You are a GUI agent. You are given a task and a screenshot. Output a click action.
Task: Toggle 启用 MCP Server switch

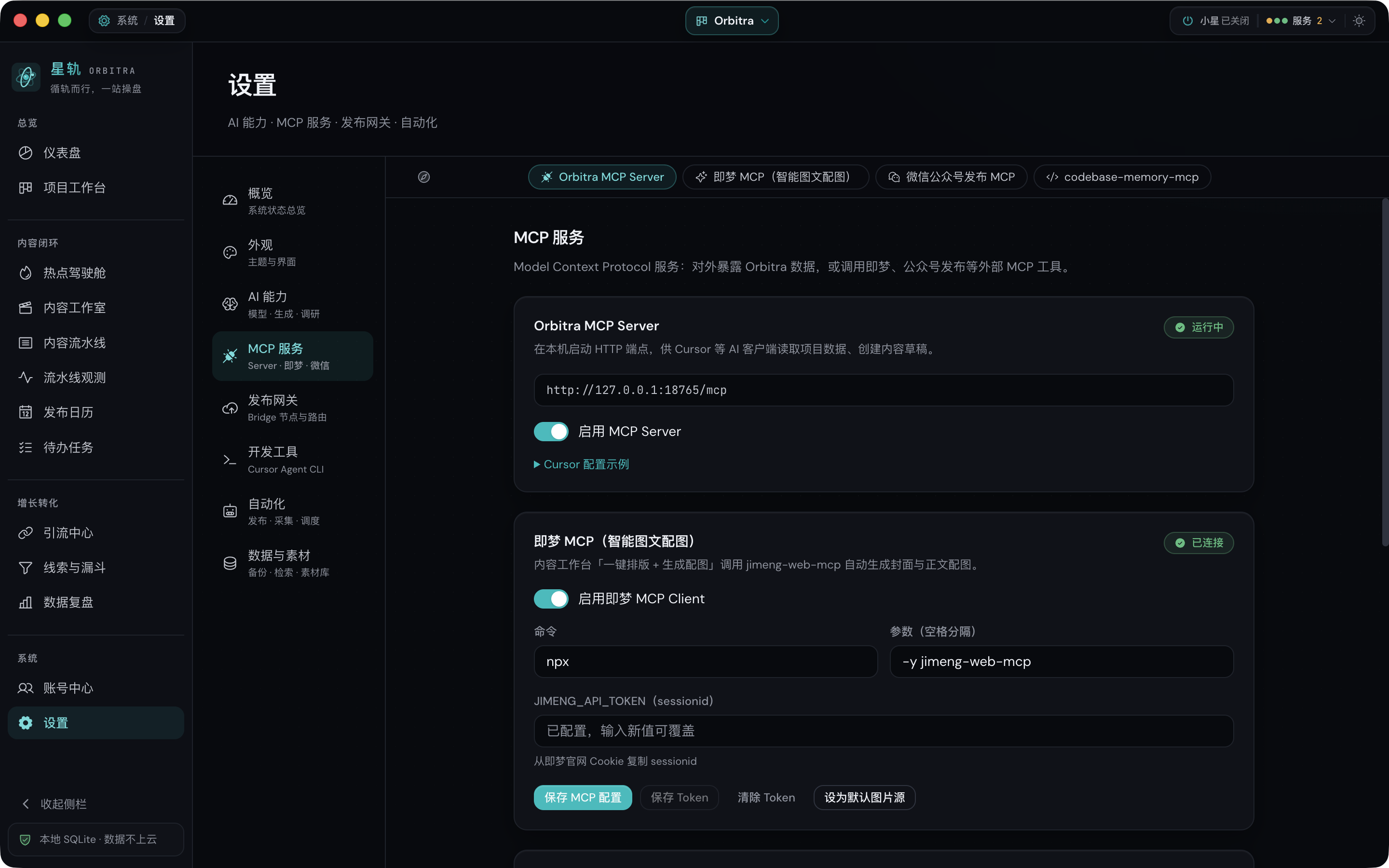(x=551, y=432)
